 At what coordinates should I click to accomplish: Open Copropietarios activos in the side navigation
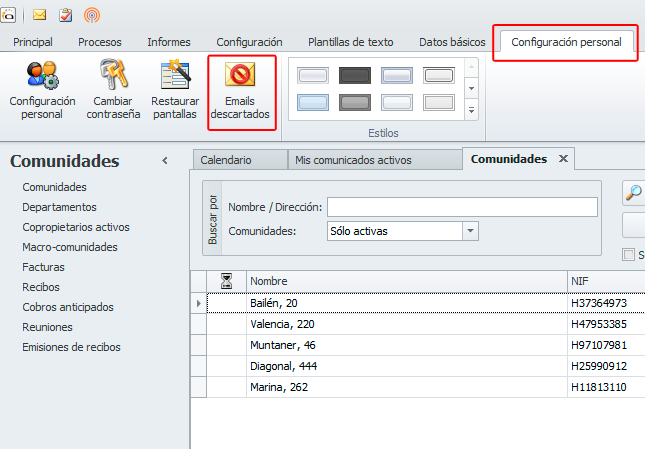pos(76,227)
